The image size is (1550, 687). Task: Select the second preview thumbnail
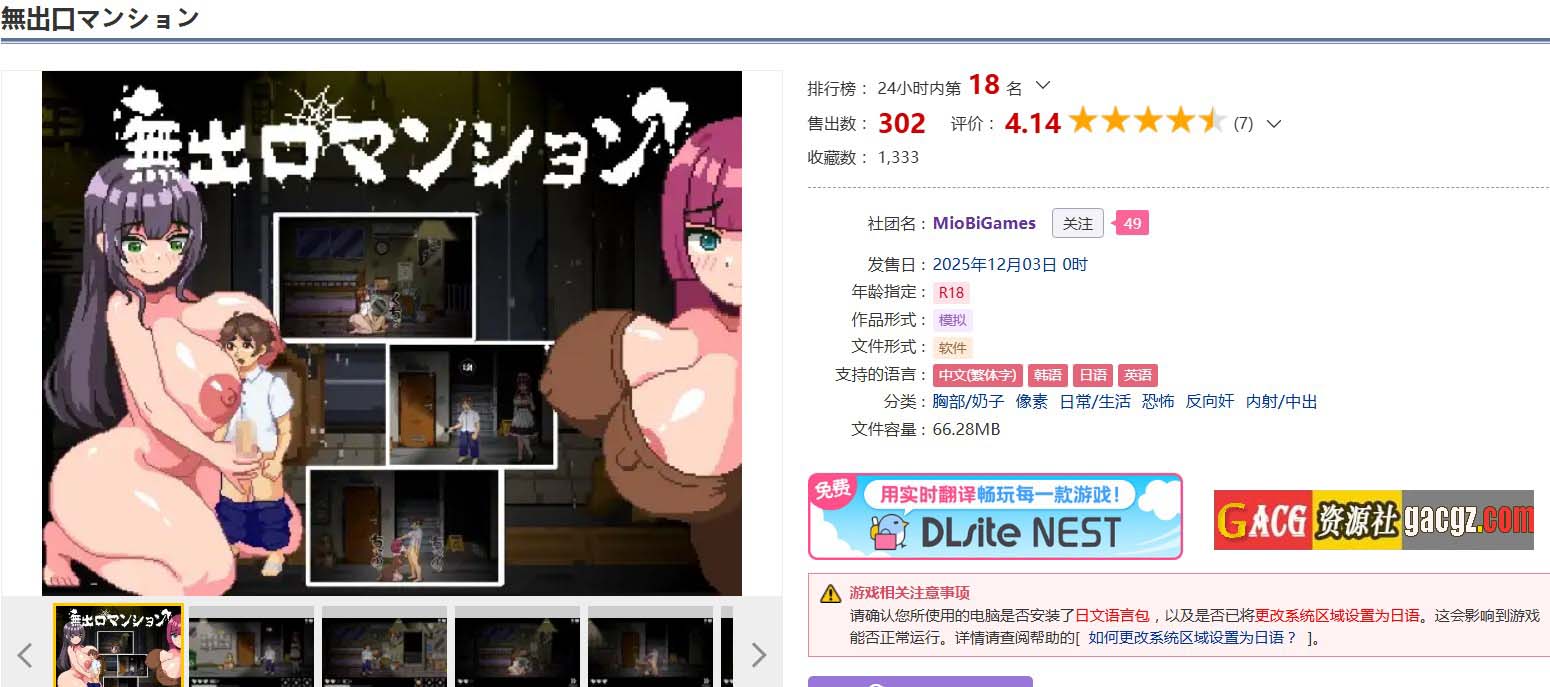[x=251, y=645]
